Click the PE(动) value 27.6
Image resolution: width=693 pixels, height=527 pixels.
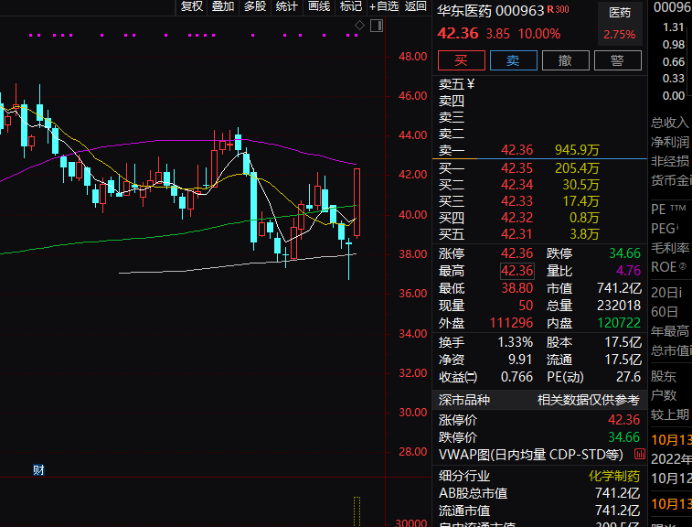628,377
